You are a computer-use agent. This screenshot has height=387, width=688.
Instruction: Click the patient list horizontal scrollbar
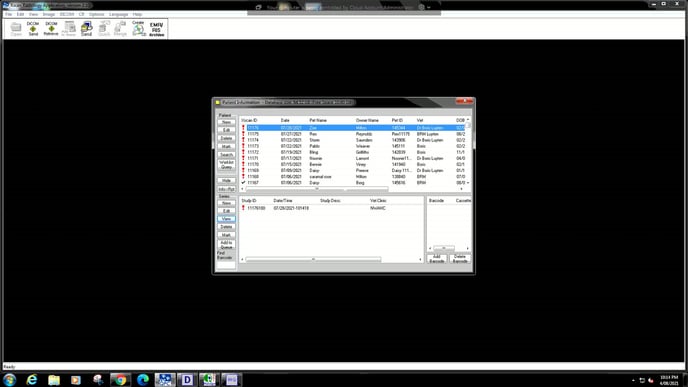pos(317,189)
